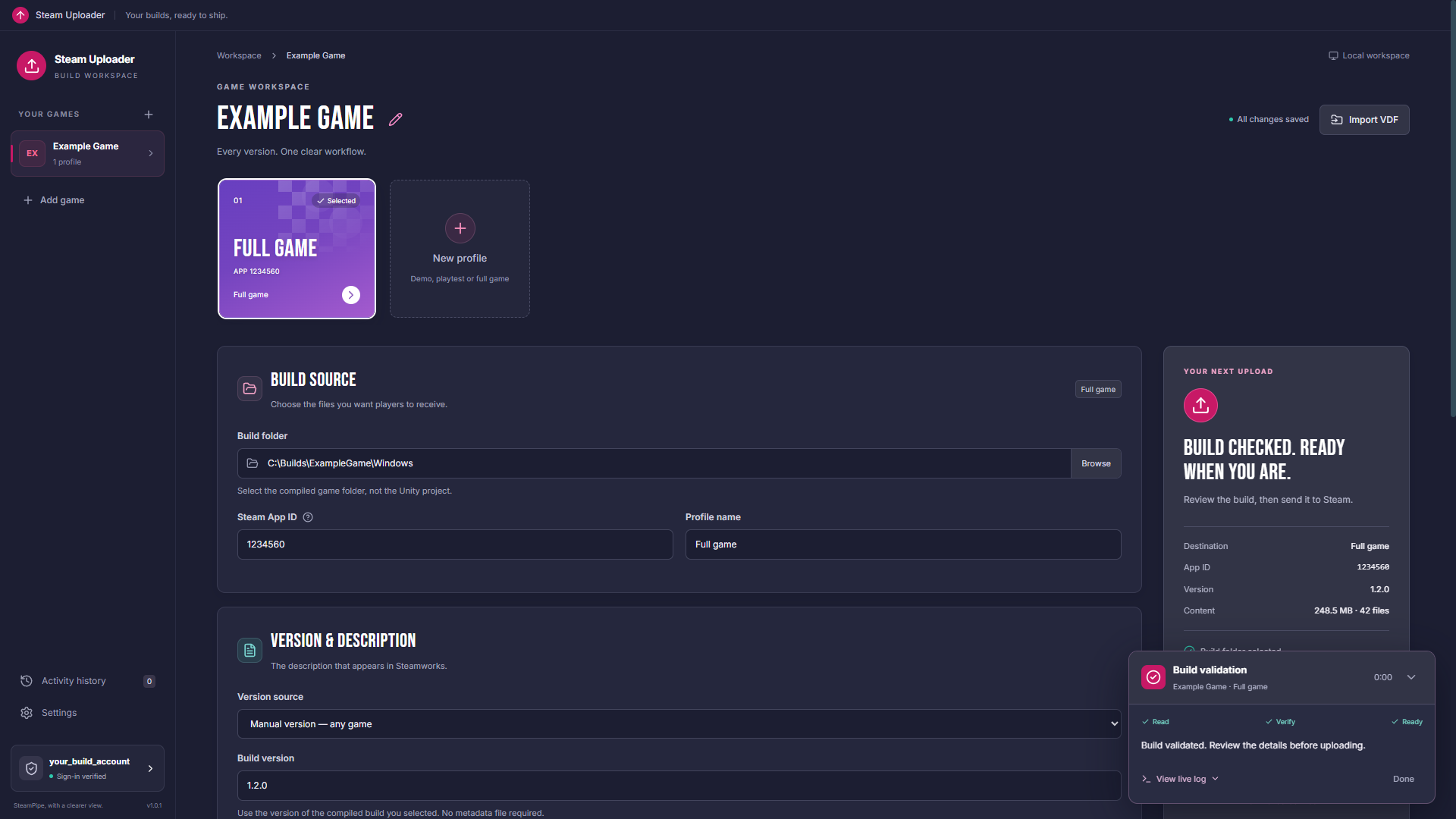The width and height of the screenshot is (1456, 819).
Task: Click the folder icon inside Build folder field
Action: pos(253,463)
